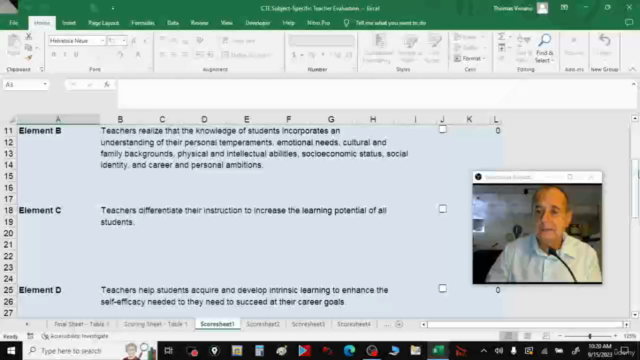Click the Merge & Center button
The image size is (640, 360).
pos(247,54)
